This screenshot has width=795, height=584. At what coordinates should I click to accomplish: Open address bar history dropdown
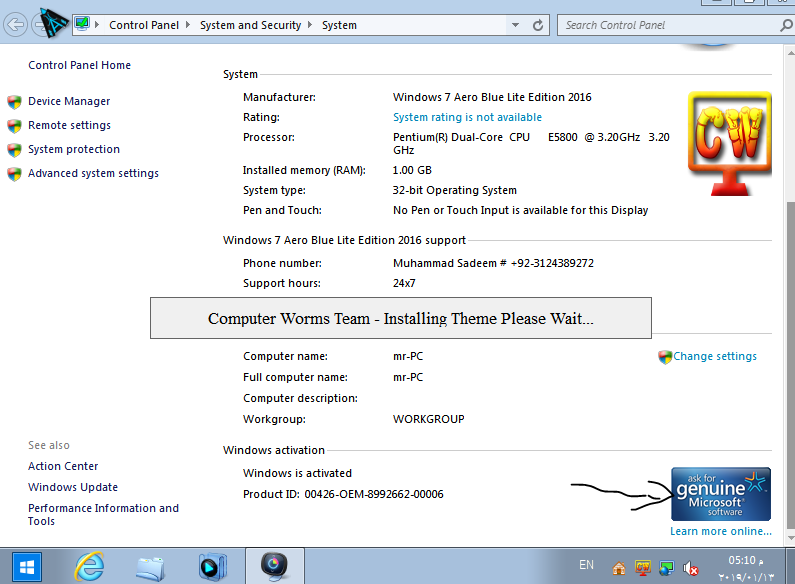pyautogui.click(x=515, y=25)
